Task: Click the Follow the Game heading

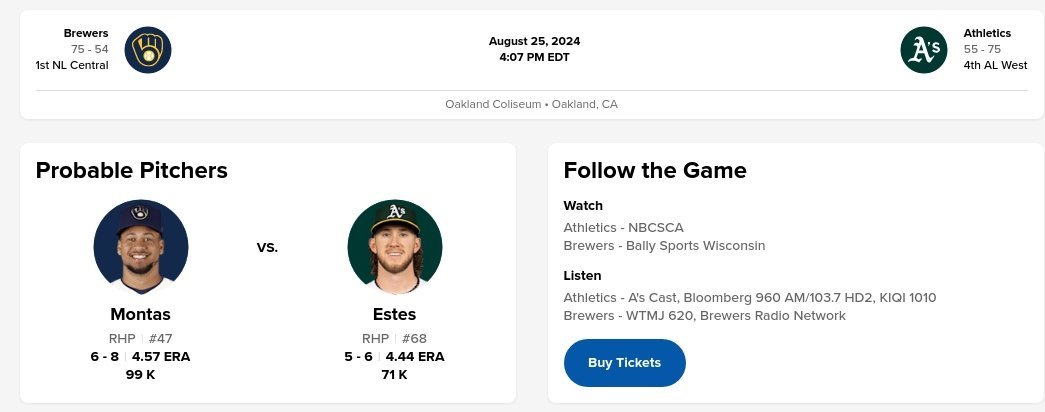Action: pos(655,170)
